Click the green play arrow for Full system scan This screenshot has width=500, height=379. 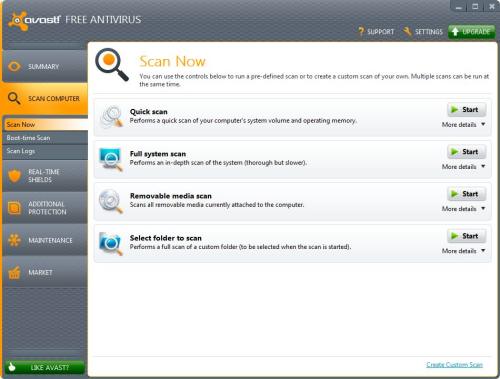coord(454,152)
